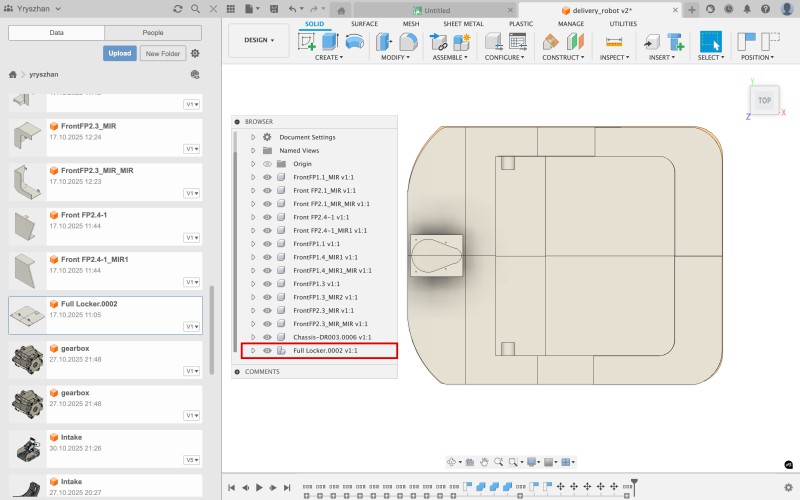Click the Save icon
The image size is (800, 500).
tap(274, 9)
